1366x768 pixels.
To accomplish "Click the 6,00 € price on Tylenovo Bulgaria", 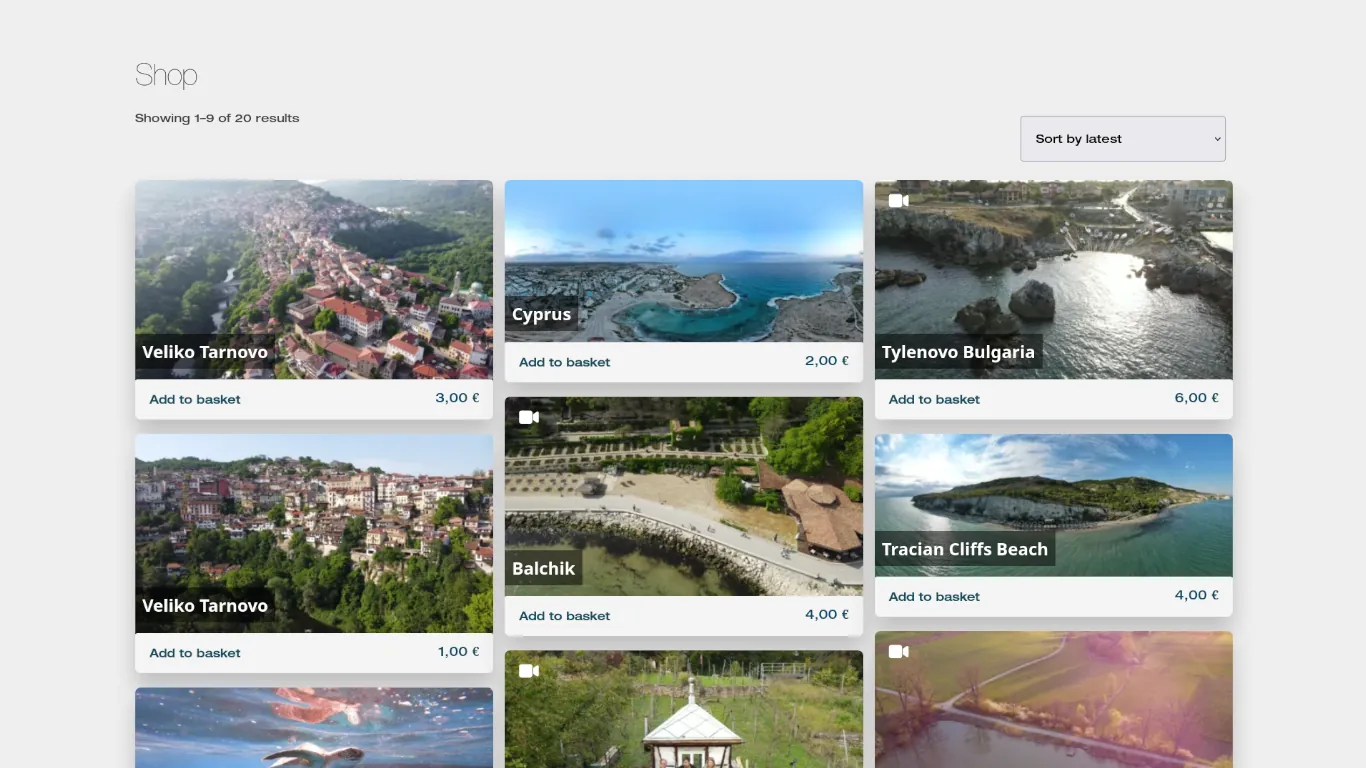I will tap(1196, 398).
